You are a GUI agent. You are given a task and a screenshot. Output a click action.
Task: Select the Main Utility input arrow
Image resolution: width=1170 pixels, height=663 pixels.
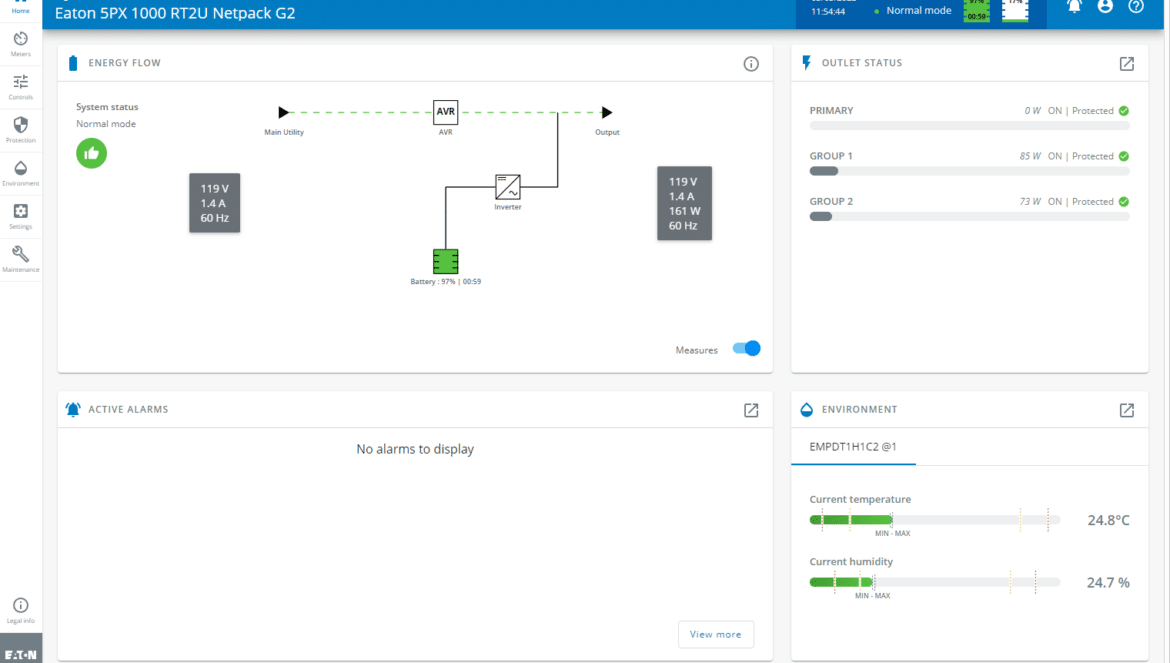tap(284, 113)
